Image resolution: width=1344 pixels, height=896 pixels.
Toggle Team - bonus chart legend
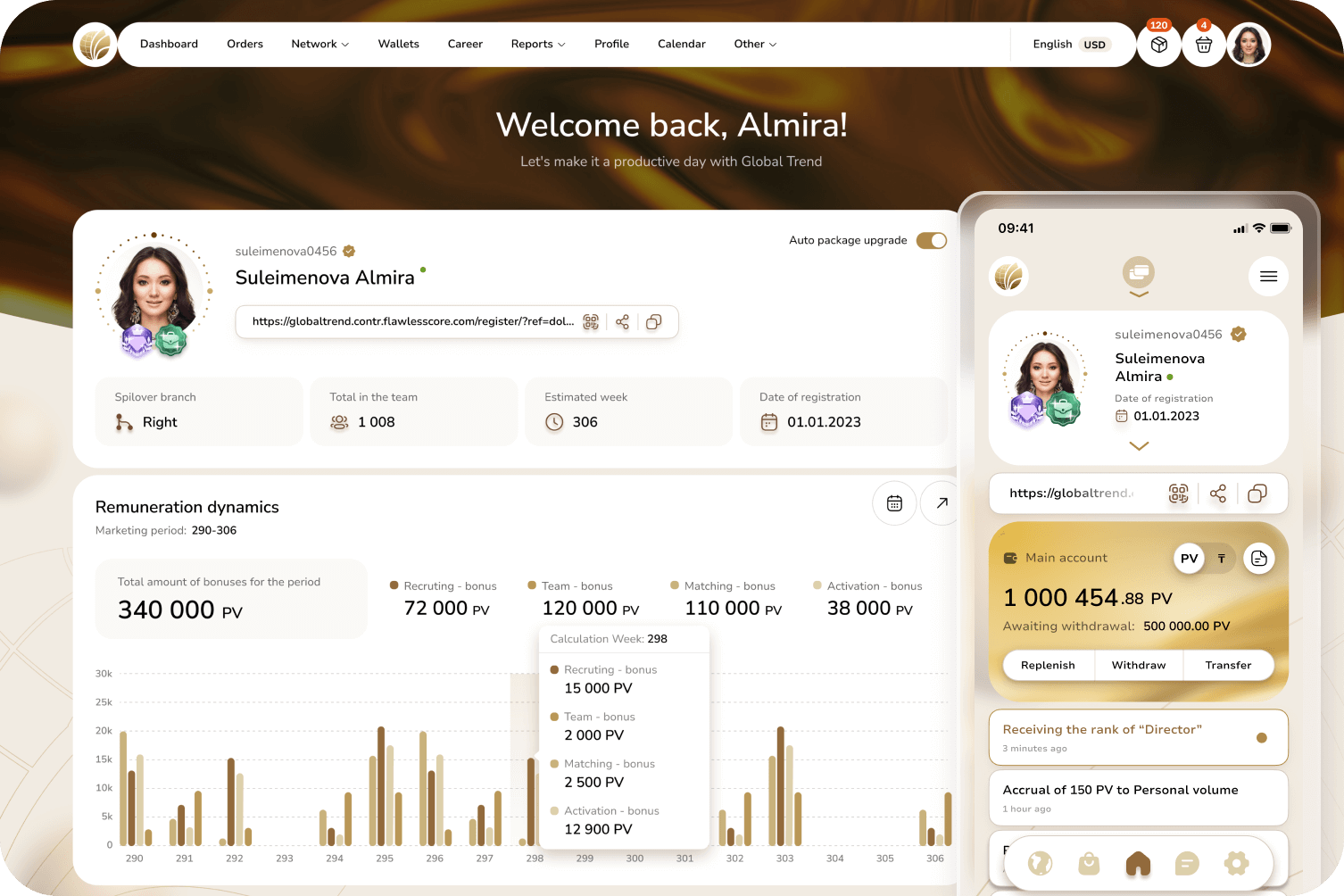570,586
